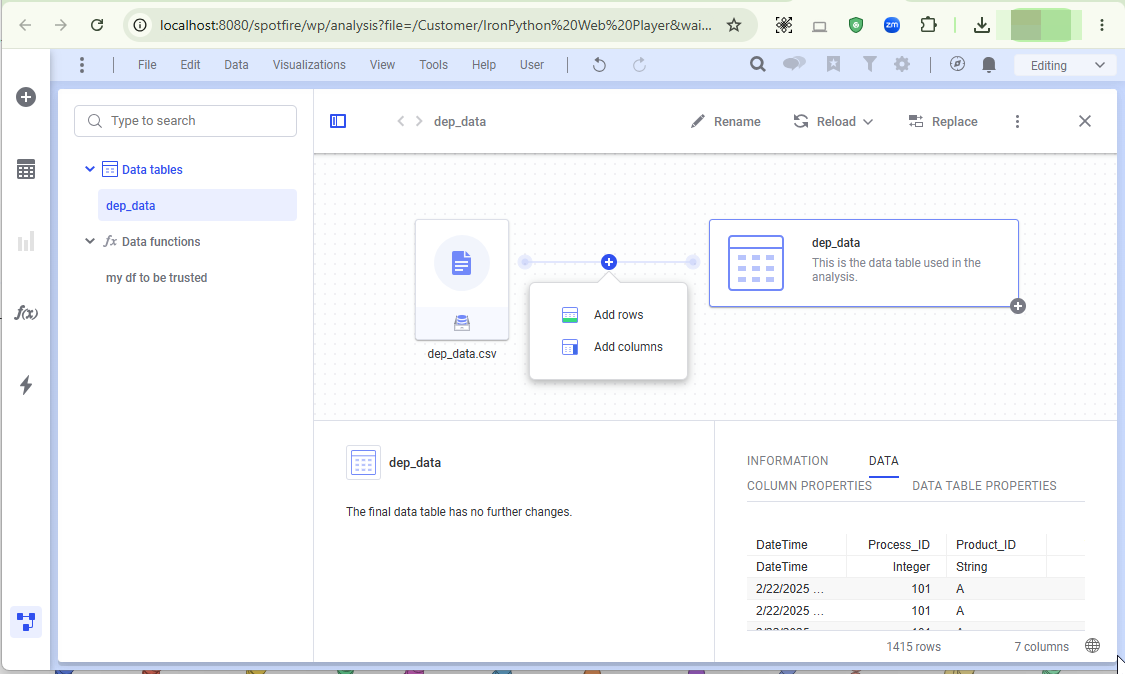
Task: Toggle the side panel layout icon
Action: [x=338, y=121]
